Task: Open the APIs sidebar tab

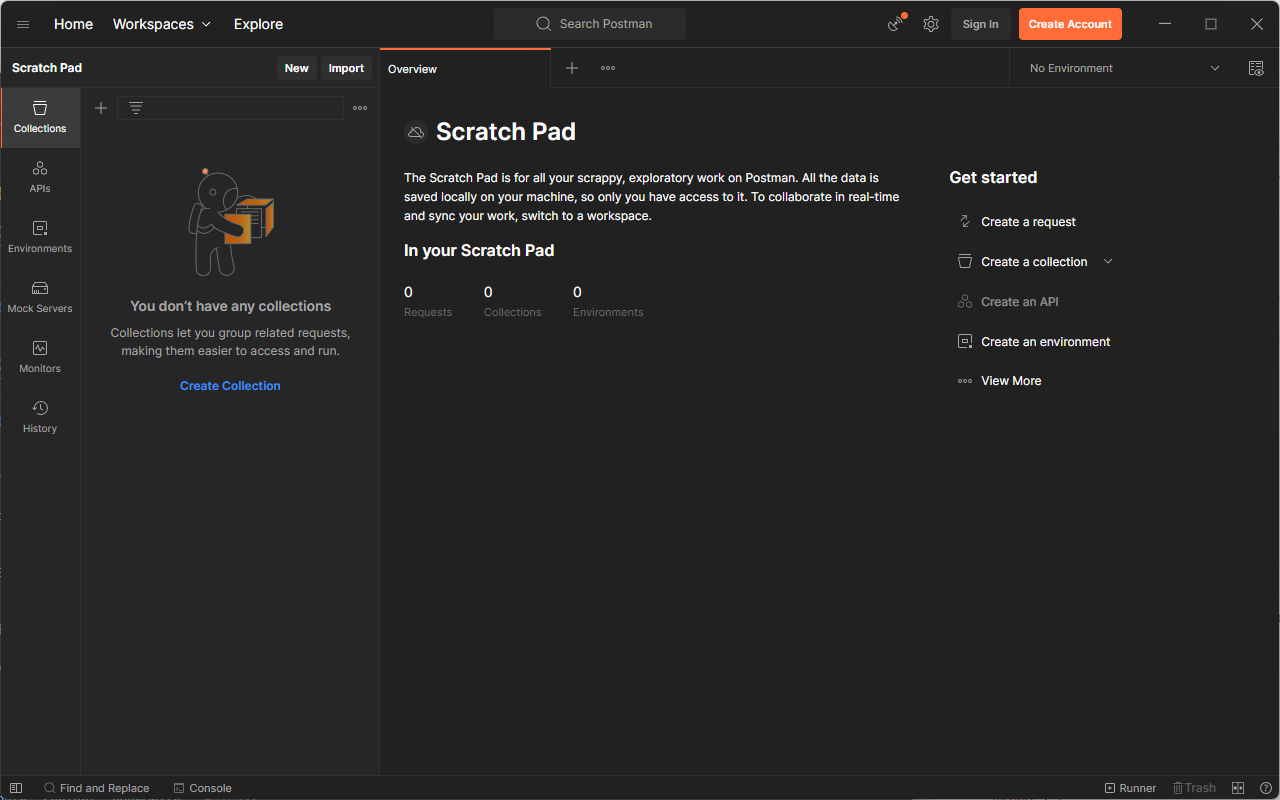Action: tap(40, 177)
